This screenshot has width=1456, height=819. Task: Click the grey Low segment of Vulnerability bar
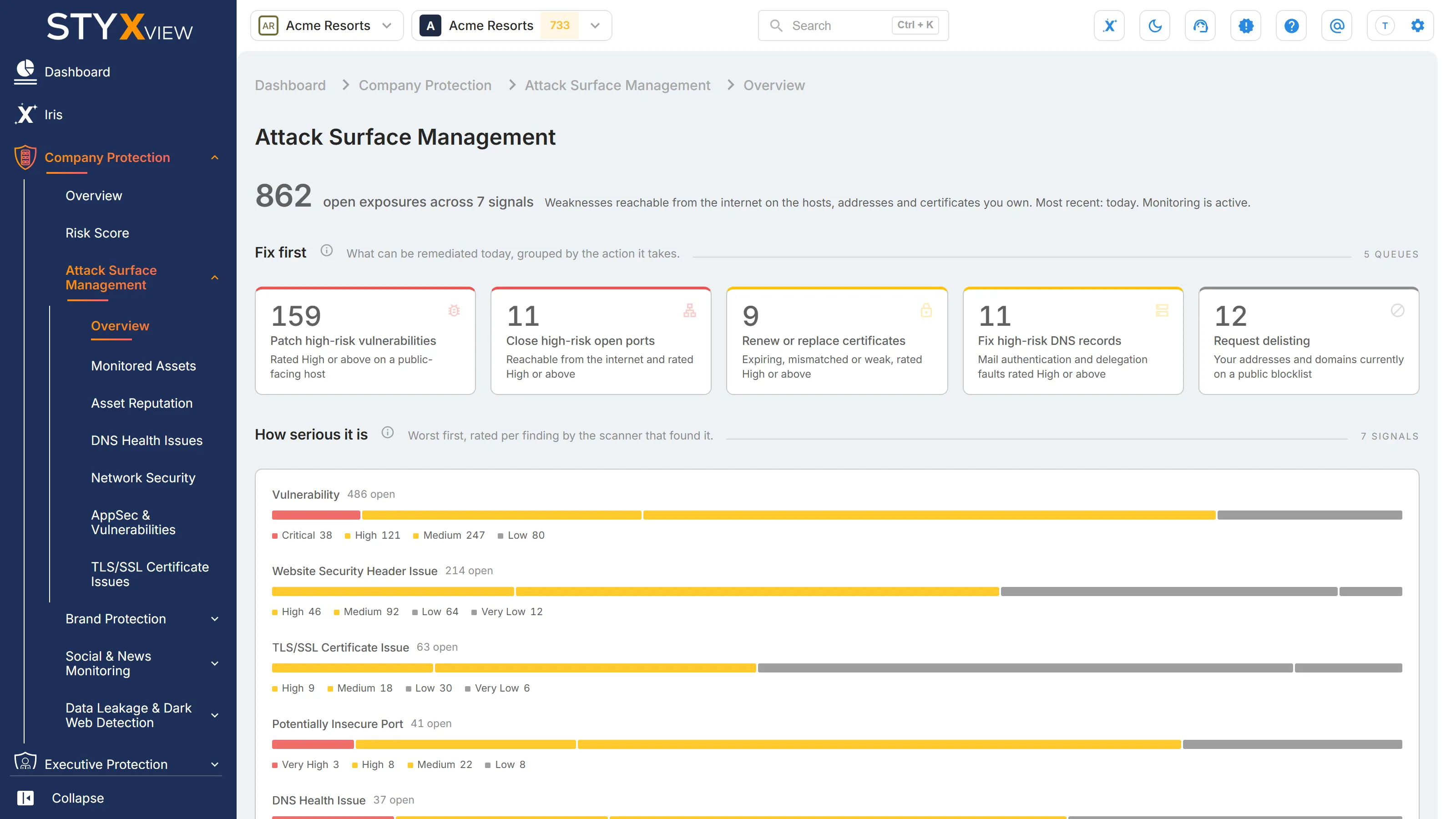pyautogui.click(x=1309, y=515)
